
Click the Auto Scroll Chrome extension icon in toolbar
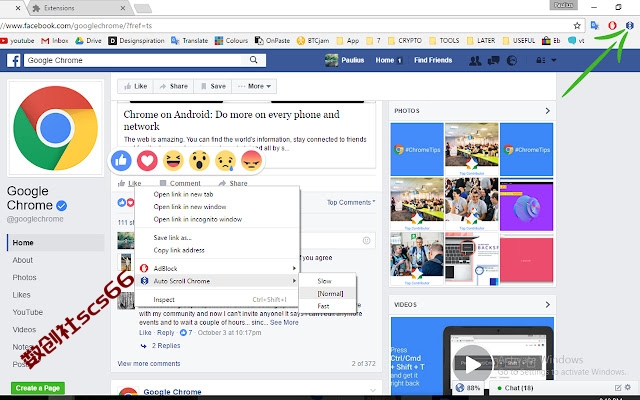click(630, 25)
